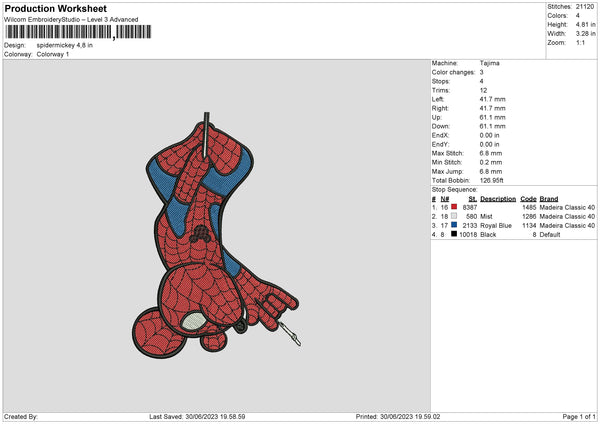Click the 'Created By:' footer label

click(21, 416)
